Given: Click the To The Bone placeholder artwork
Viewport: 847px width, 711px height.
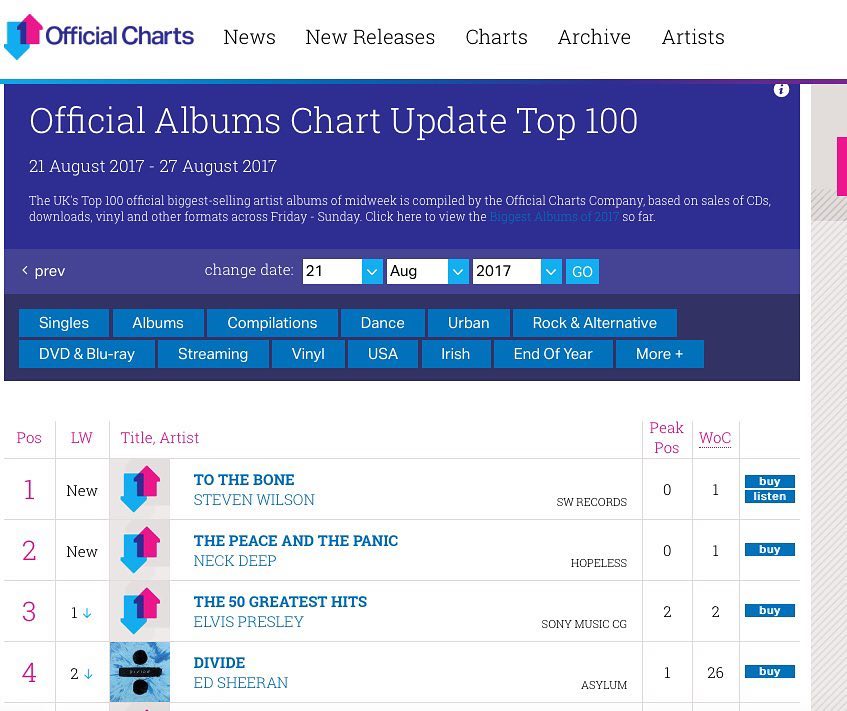Looking at the screenshot, I should [140, 489].
